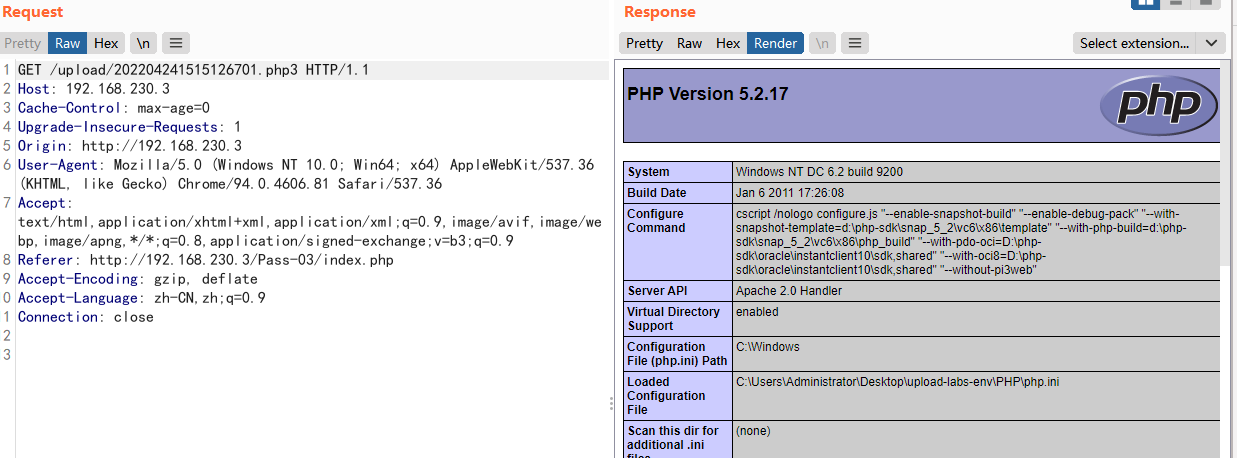Click the Origin: http://192.168.230.3 header line
The height and width of the screenshot is (458, 1237).
(129, 146)
